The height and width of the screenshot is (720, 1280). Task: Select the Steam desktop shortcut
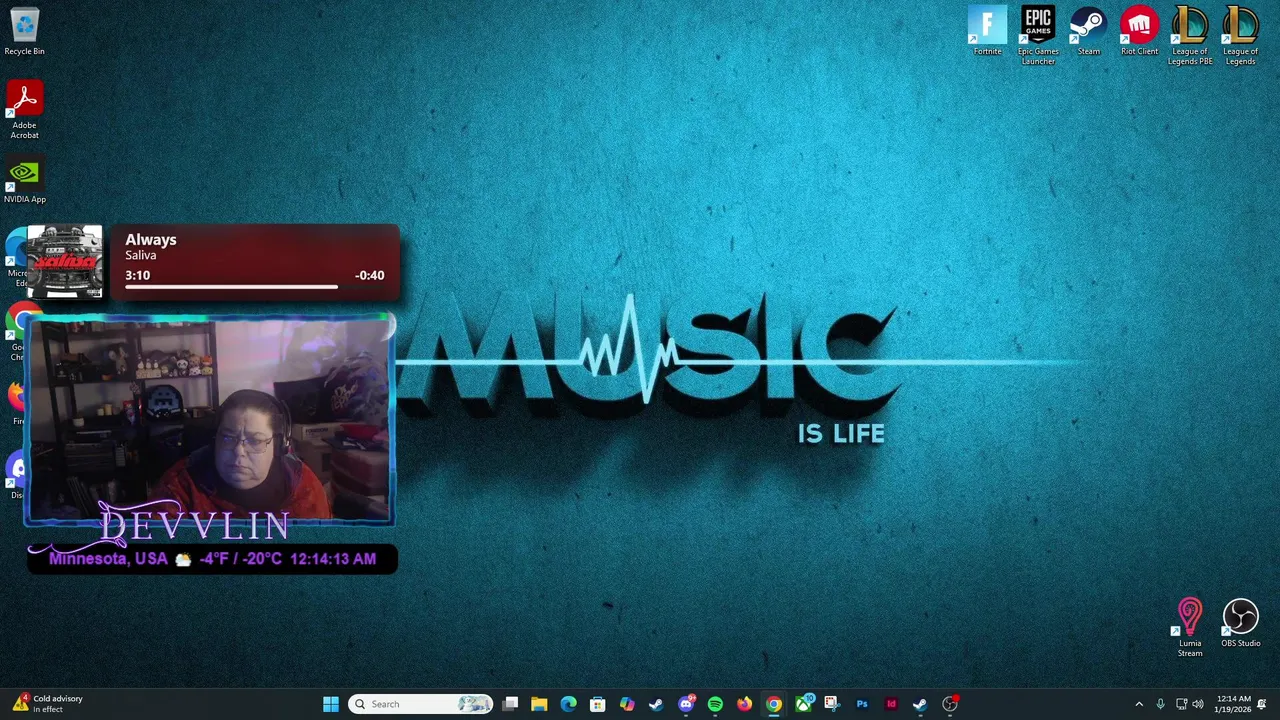[1088, 31]
